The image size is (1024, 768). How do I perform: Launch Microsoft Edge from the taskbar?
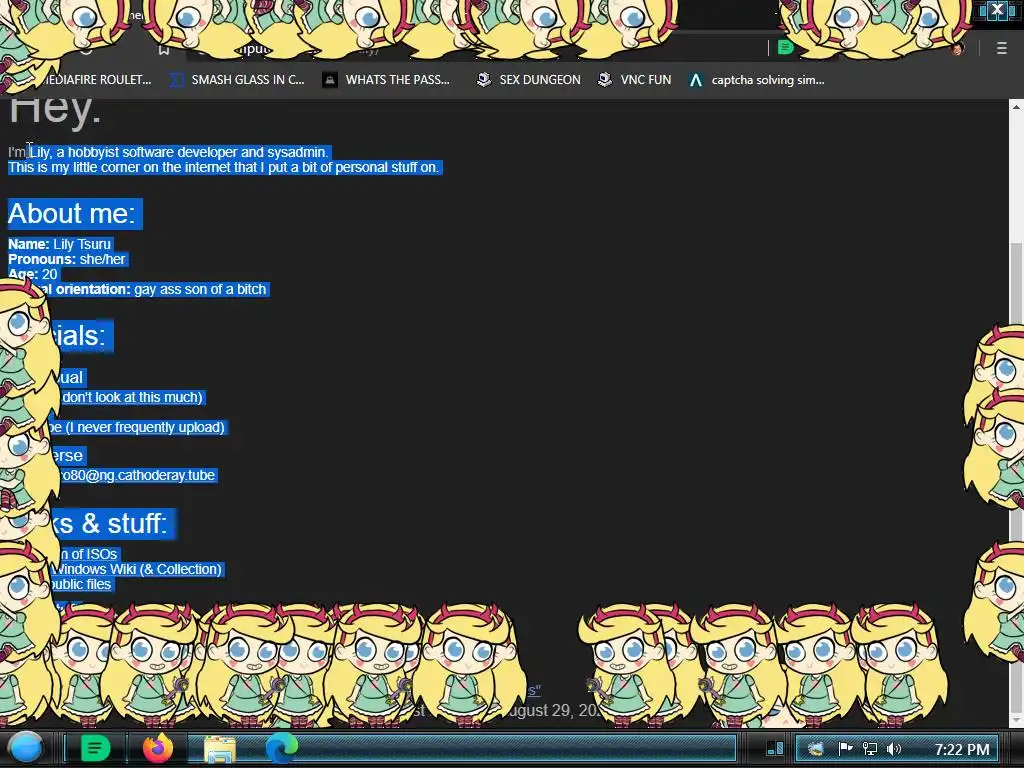281,748
